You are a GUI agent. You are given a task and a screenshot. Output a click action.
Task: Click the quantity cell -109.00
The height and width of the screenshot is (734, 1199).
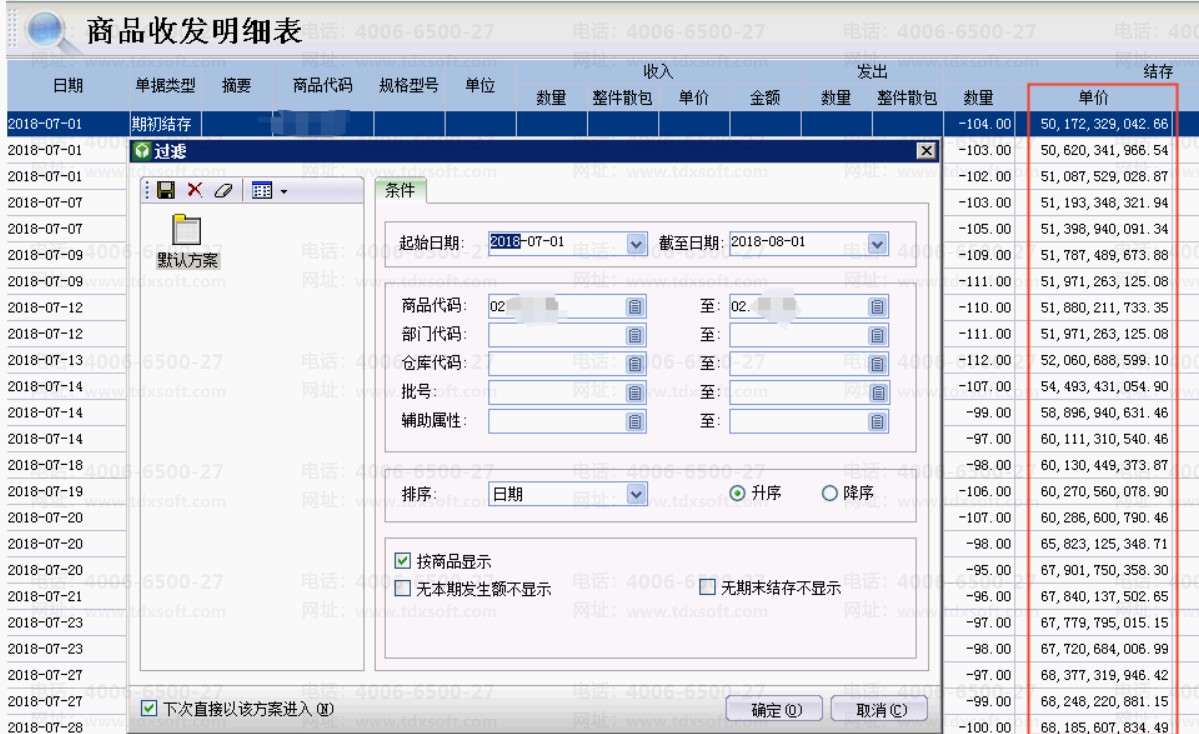point(979,255)
